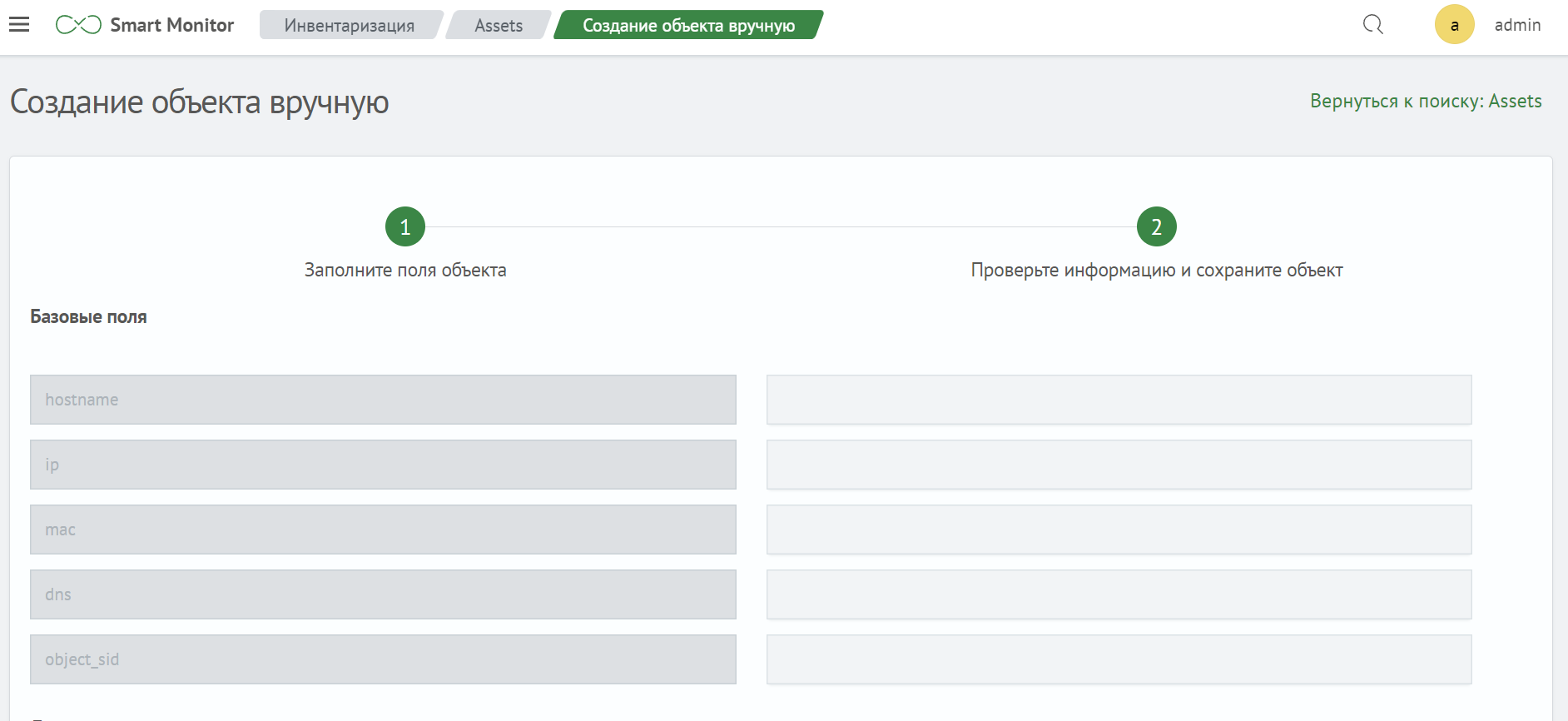Select step 1 circle in wizard
This screenshot has height=721, width=1568.
[x=405, y=226]
